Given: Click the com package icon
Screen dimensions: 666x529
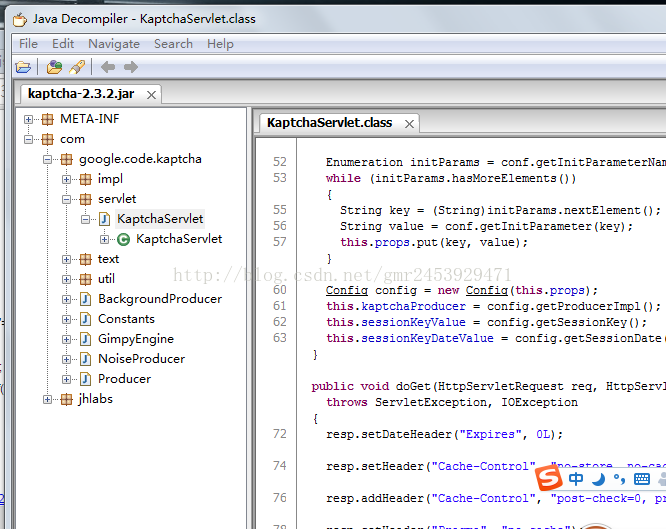Looking at the screenshot, I should coord(48,139).
